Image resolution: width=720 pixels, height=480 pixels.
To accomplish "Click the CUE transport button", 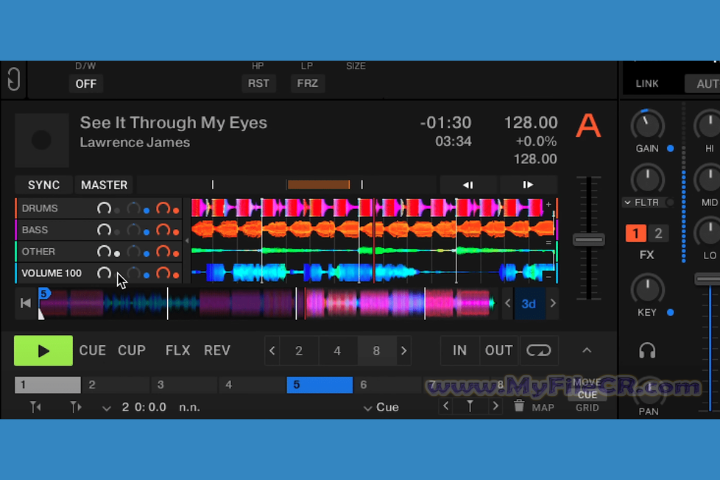I will click(92, 350).
